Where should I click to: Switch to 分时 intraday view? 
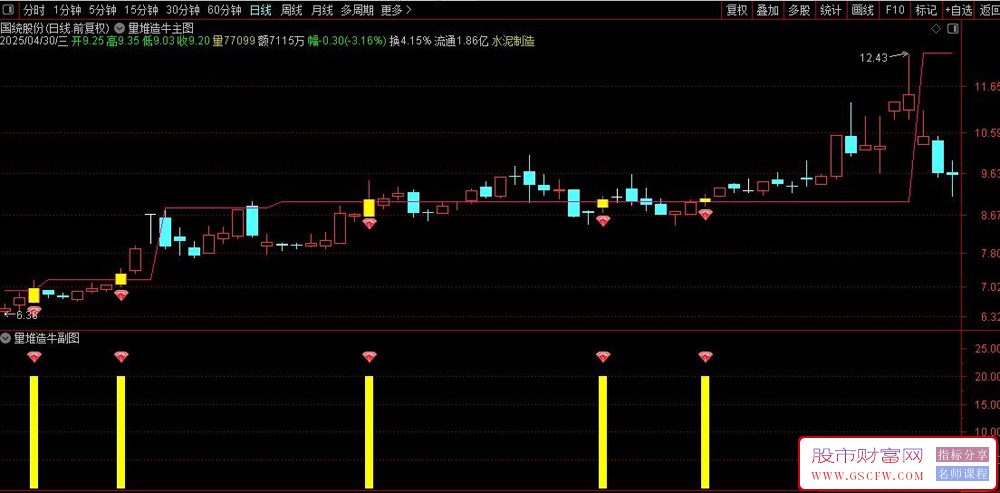tap(34, 10)
